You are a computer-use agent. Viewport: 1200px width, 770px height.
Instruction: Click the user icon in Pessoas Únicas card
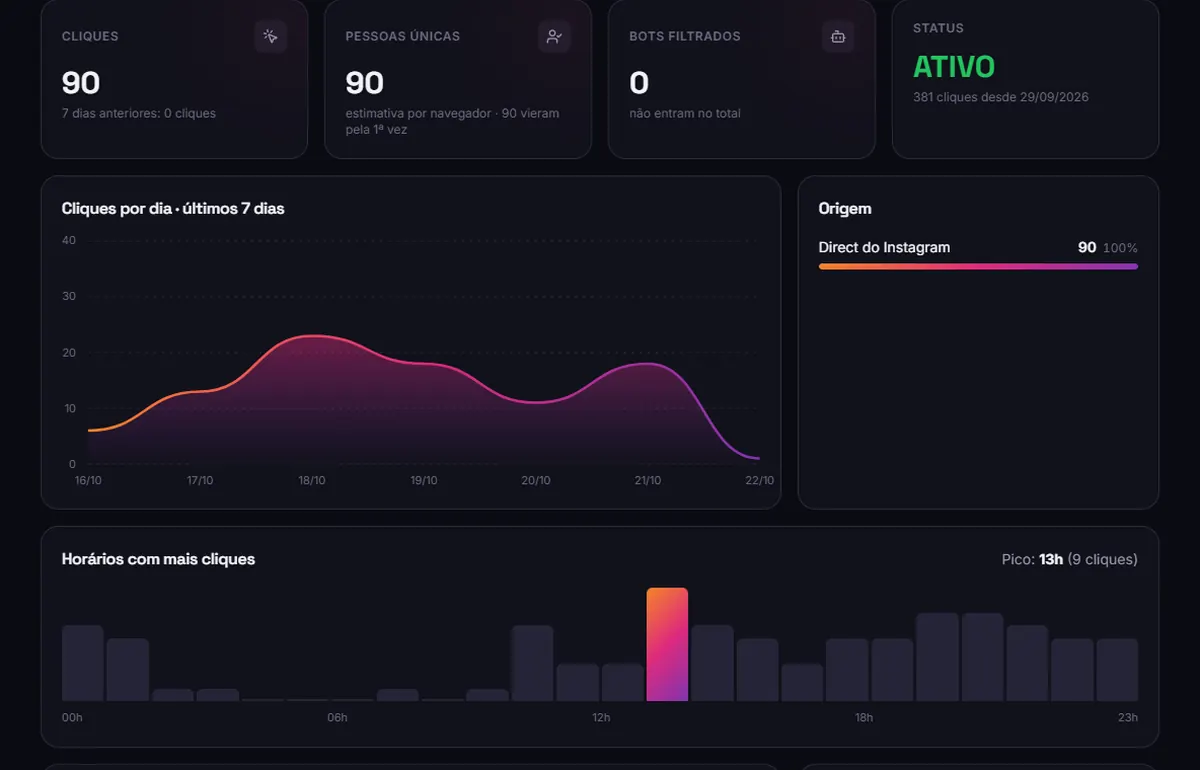(554, 36)
